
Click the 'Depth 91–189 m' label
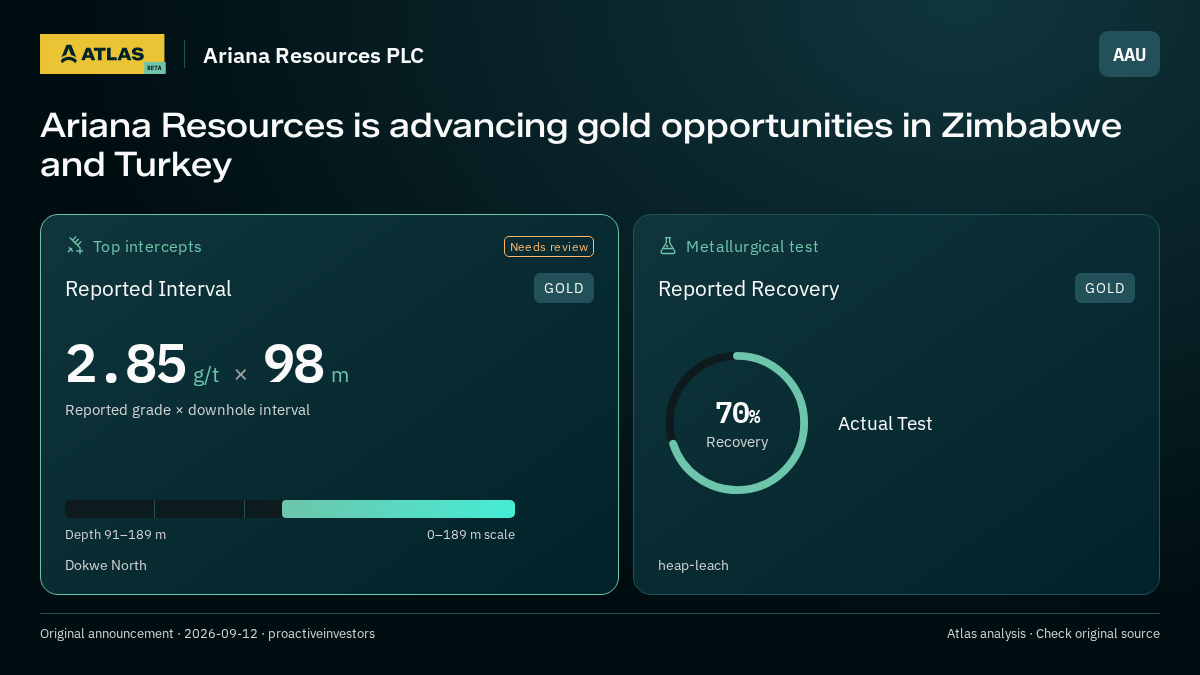(x=115, y=535)
